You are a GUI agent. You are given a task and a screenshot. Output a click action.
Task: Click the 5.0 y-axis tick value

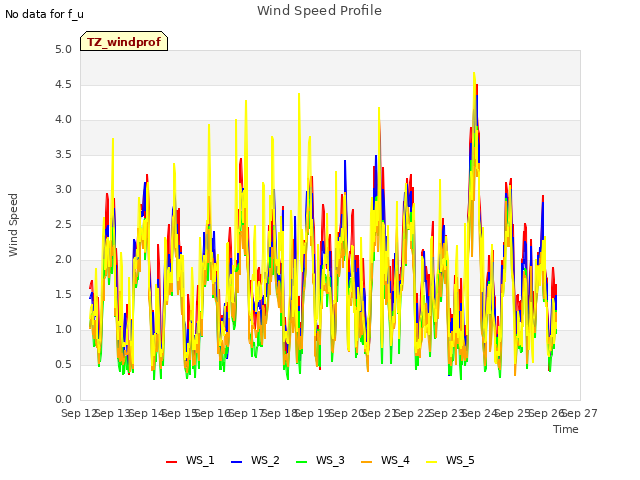pos(63,49)
